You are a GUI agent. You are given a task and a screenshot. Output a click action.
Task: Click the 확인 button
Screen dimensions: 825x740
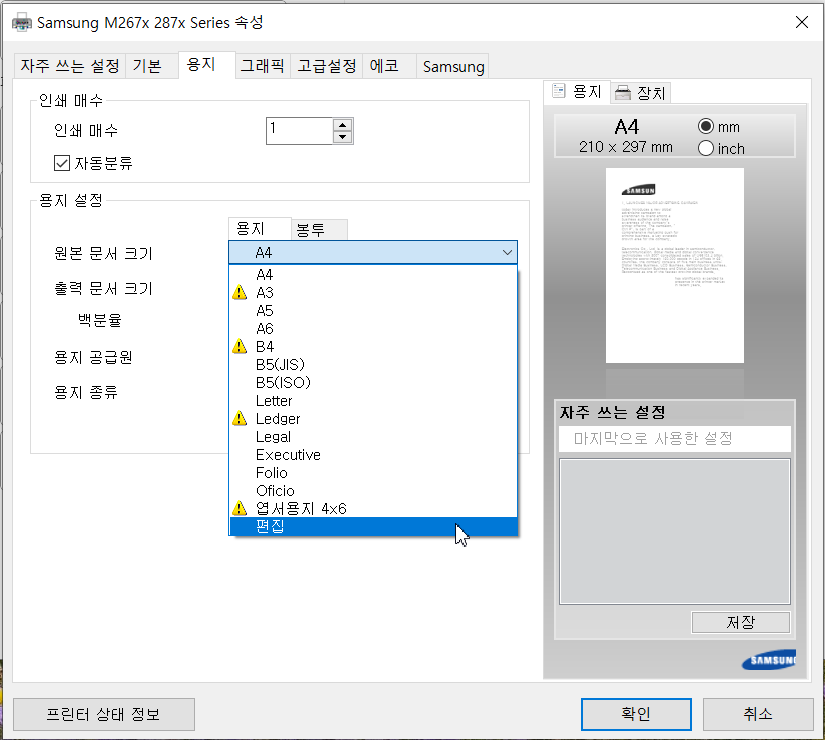click(636, 714)
